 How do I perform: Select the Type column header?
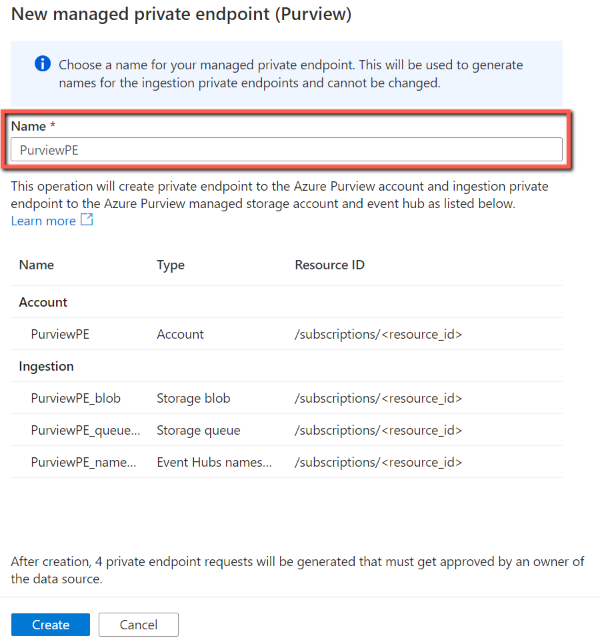[x=171, y=265]
